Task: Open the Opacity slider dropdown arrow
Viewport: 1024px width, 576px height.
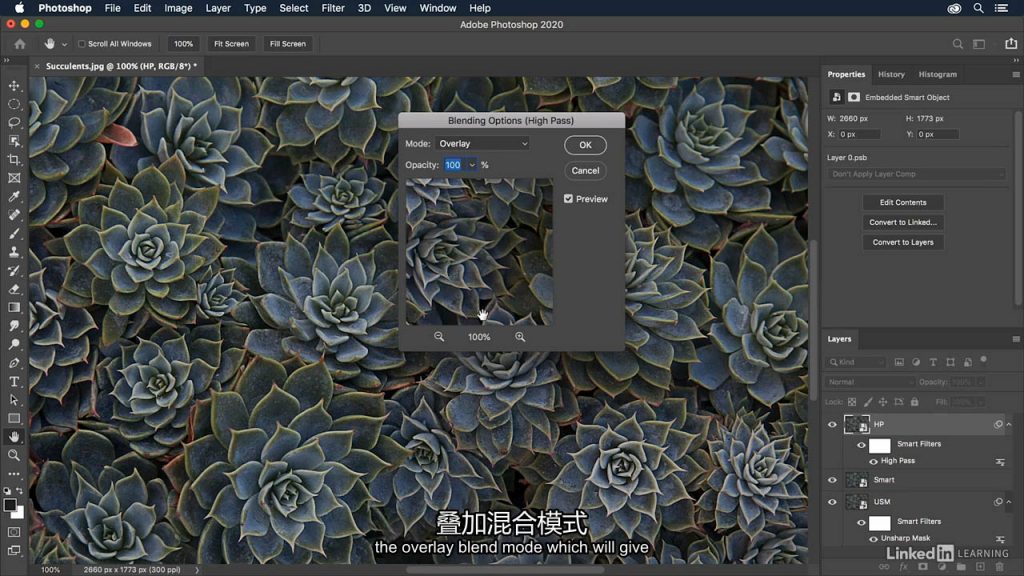Action: tap(472, 165)
